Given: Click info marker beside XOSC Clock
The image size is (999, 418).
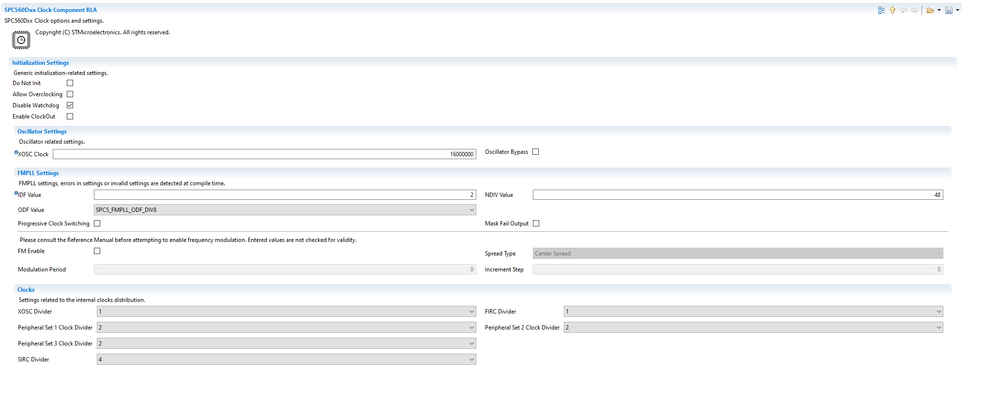Looking at the screenshot, I should (16, 152).
